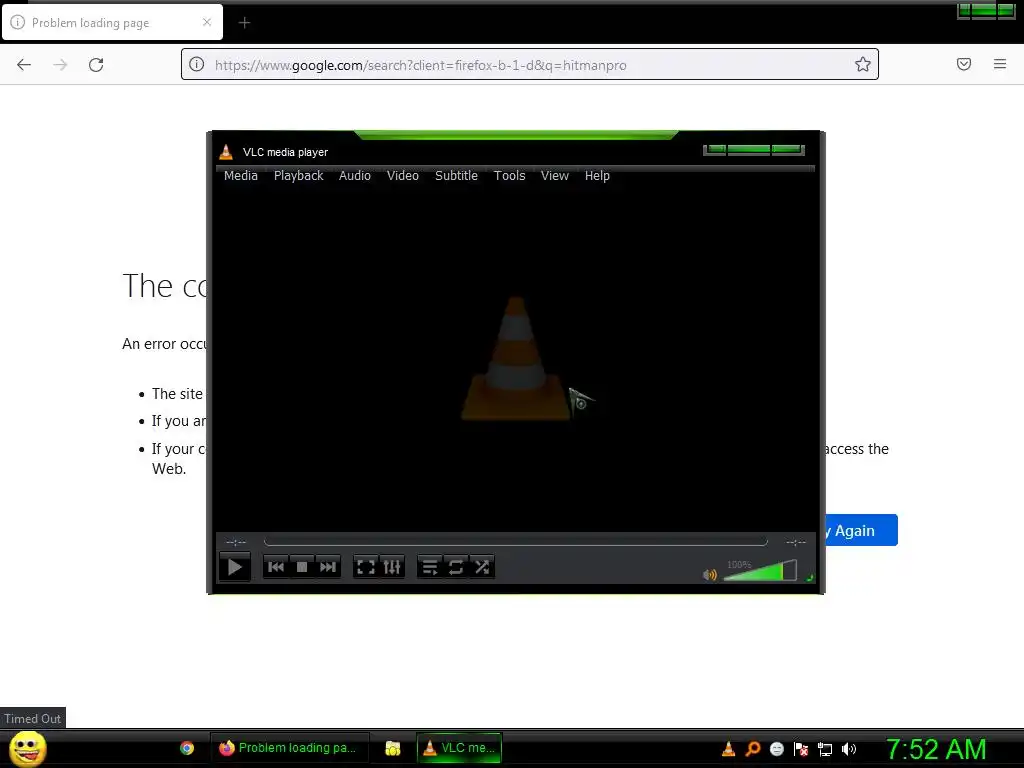The width and height of the screenshot is (1024, 768).
Task: Stop playback in VLC
Action: pyautogui.click(x=302, y=567)
